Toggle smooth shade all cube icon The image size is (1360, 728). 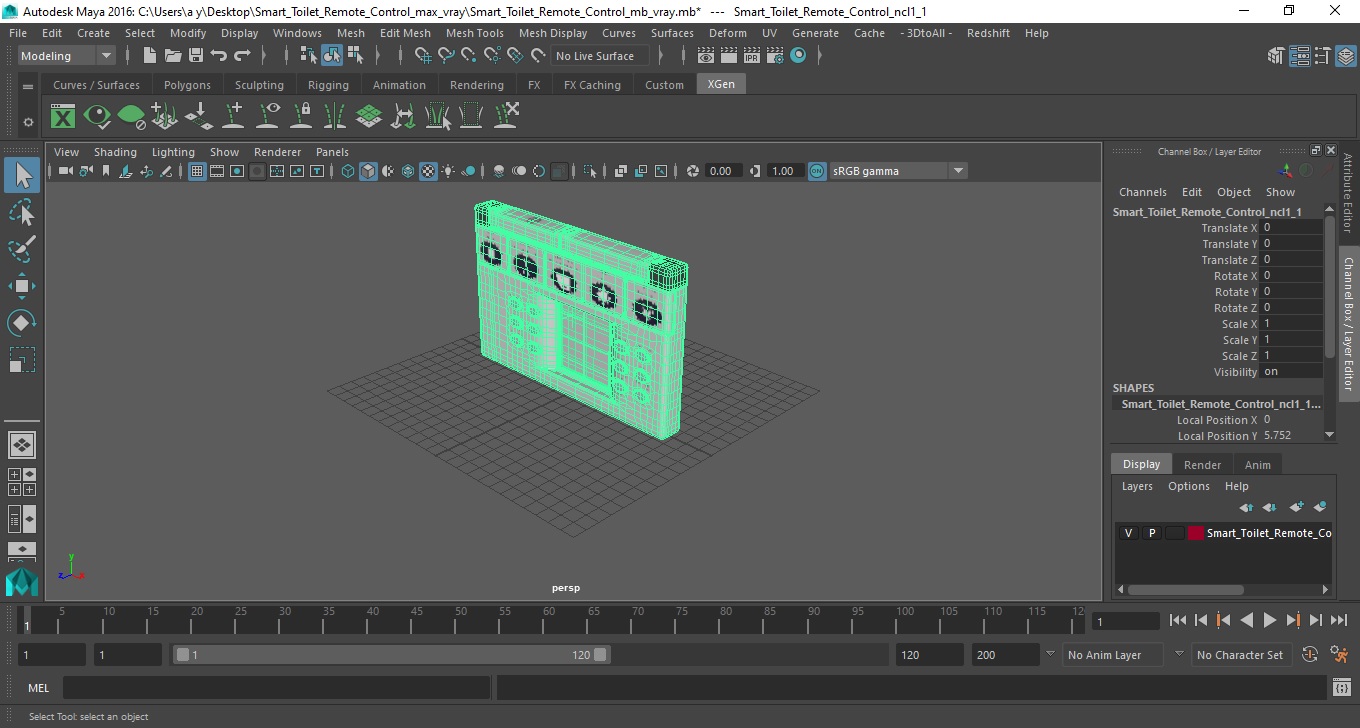tap(368, 171)
